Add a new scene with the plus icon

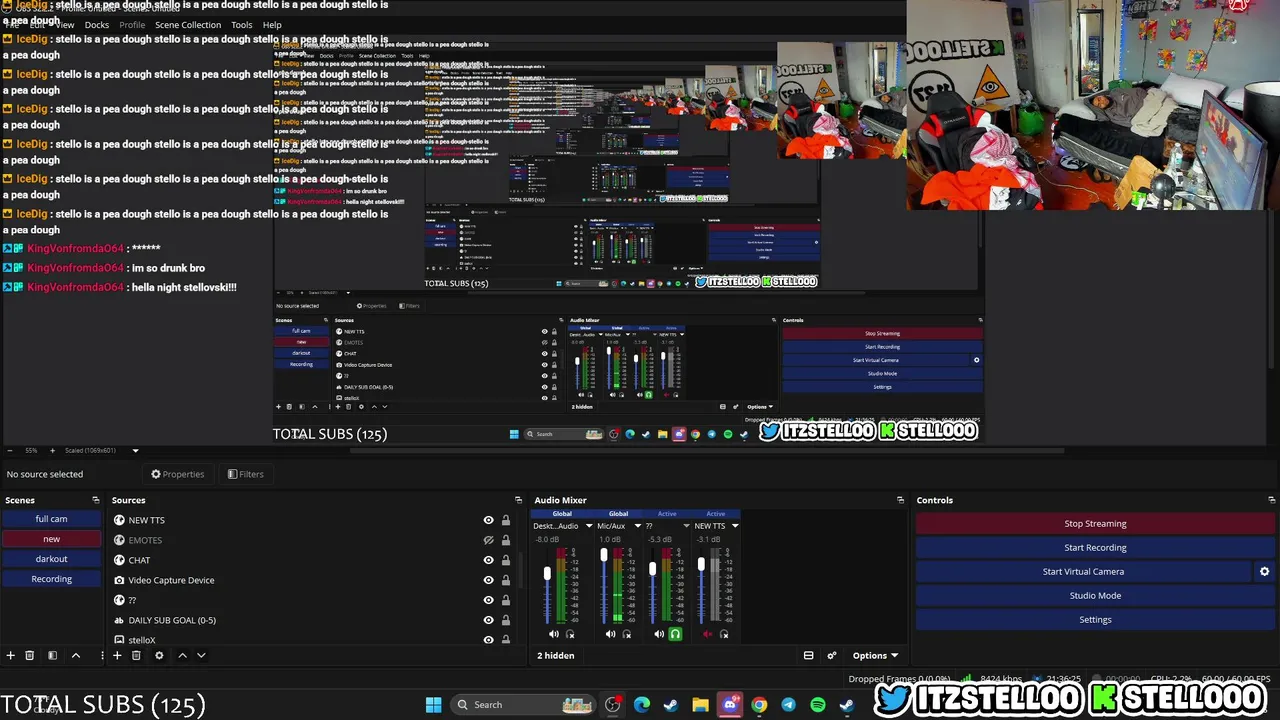11,656
